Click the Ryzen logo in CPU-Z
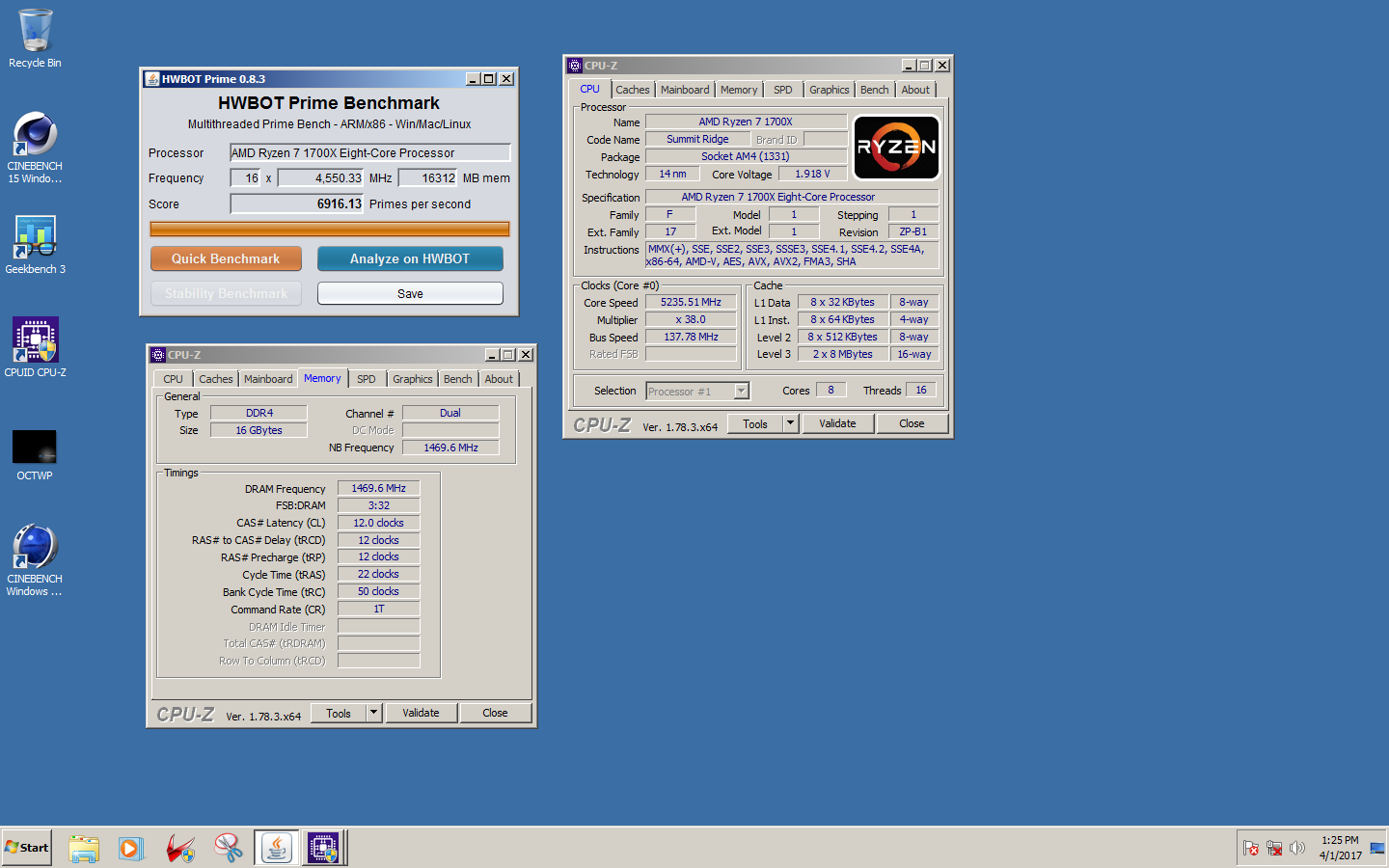 896,147
